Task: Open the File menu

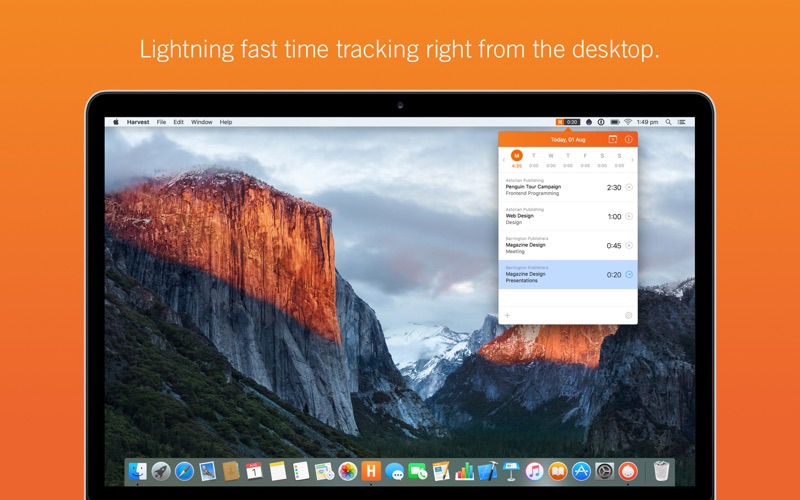Action: coord(161,122)
